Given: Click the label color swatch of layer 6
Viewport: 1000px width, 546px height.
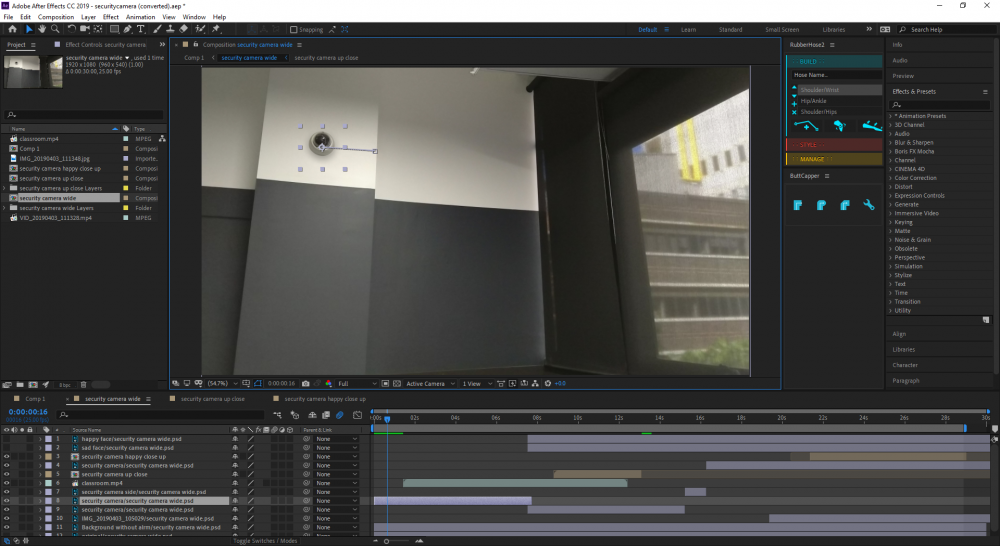Looking at the screenshot, I should pyautogui.click(x=48, y=483).
